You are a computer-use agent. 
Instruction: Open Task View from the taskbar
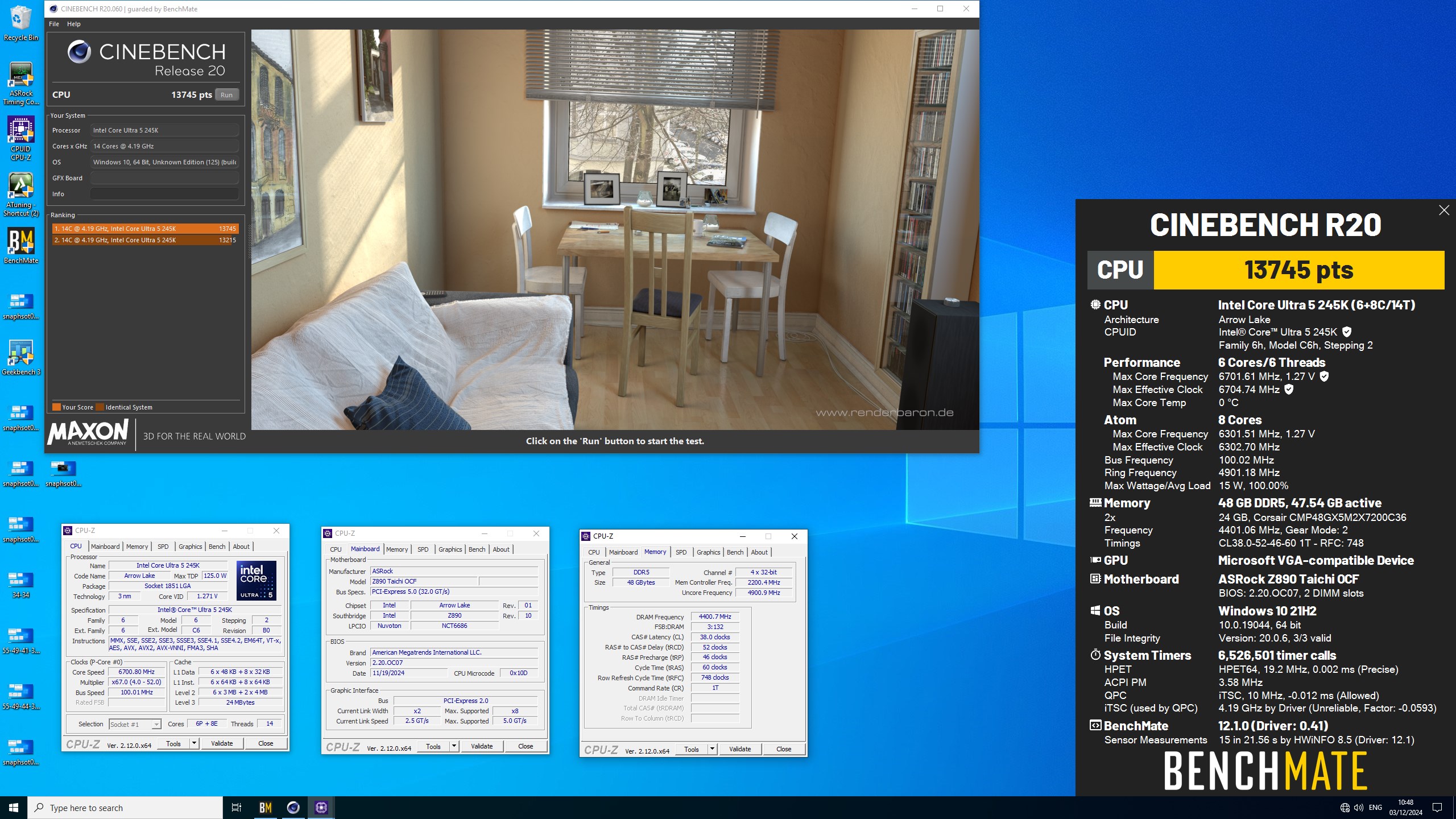point(237,808)
